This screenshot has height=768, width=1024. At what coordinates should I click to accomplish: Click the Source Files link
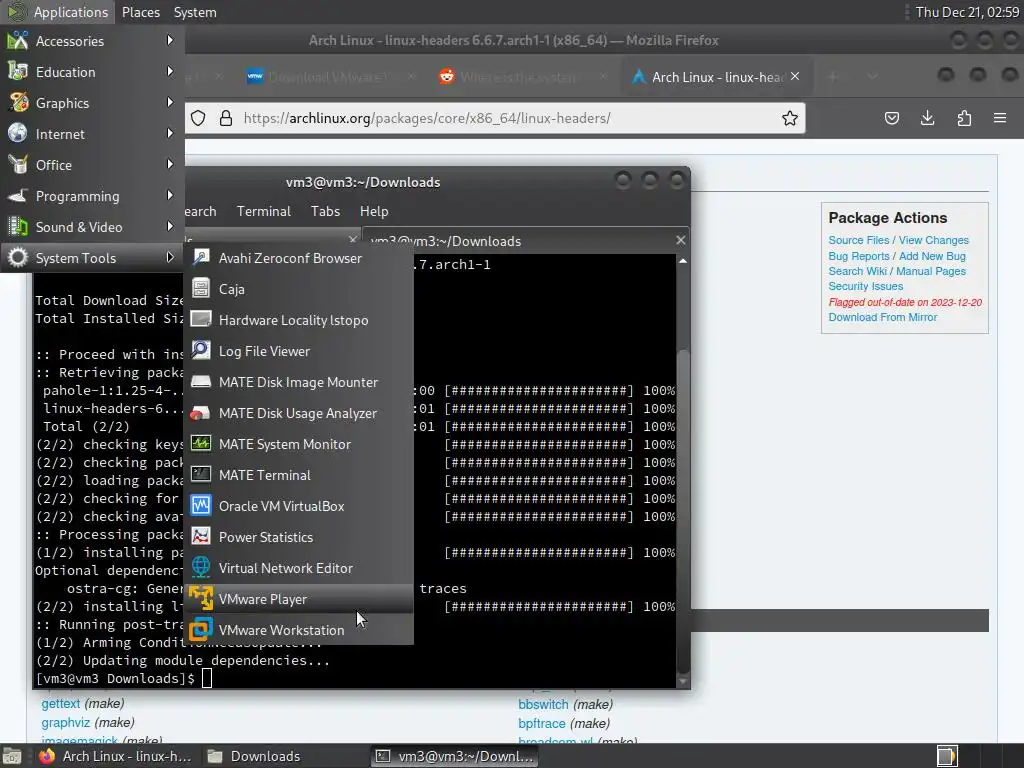click(x=859, y=240)
